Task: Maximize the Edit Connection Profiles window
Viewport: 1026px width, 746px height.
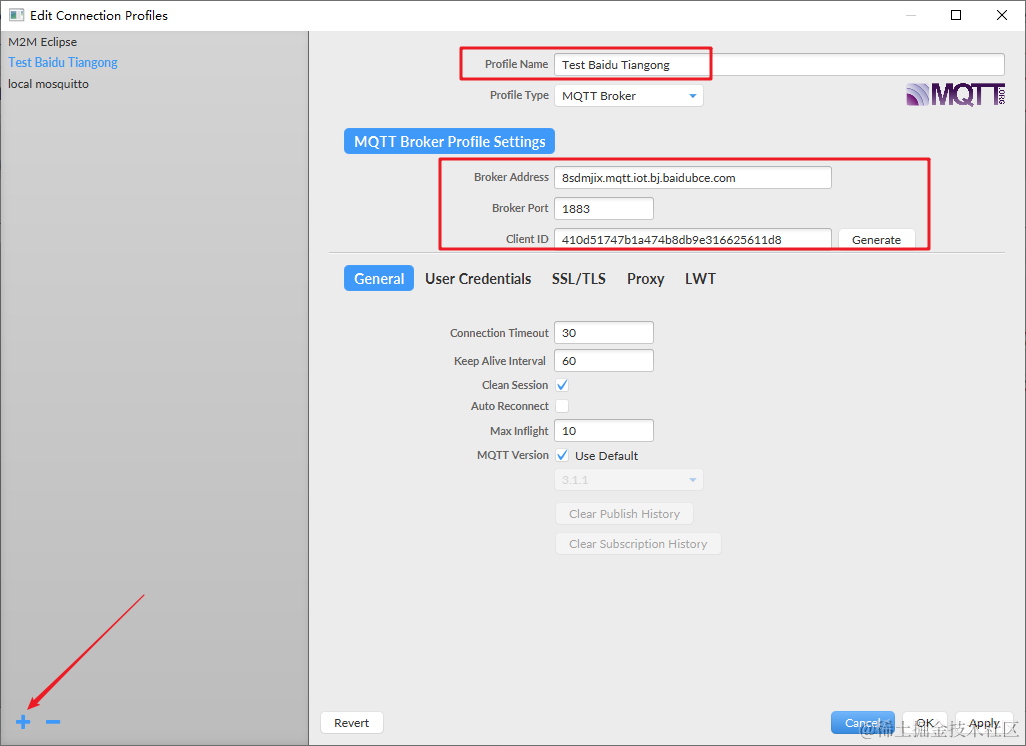Action: pos(956,15)
